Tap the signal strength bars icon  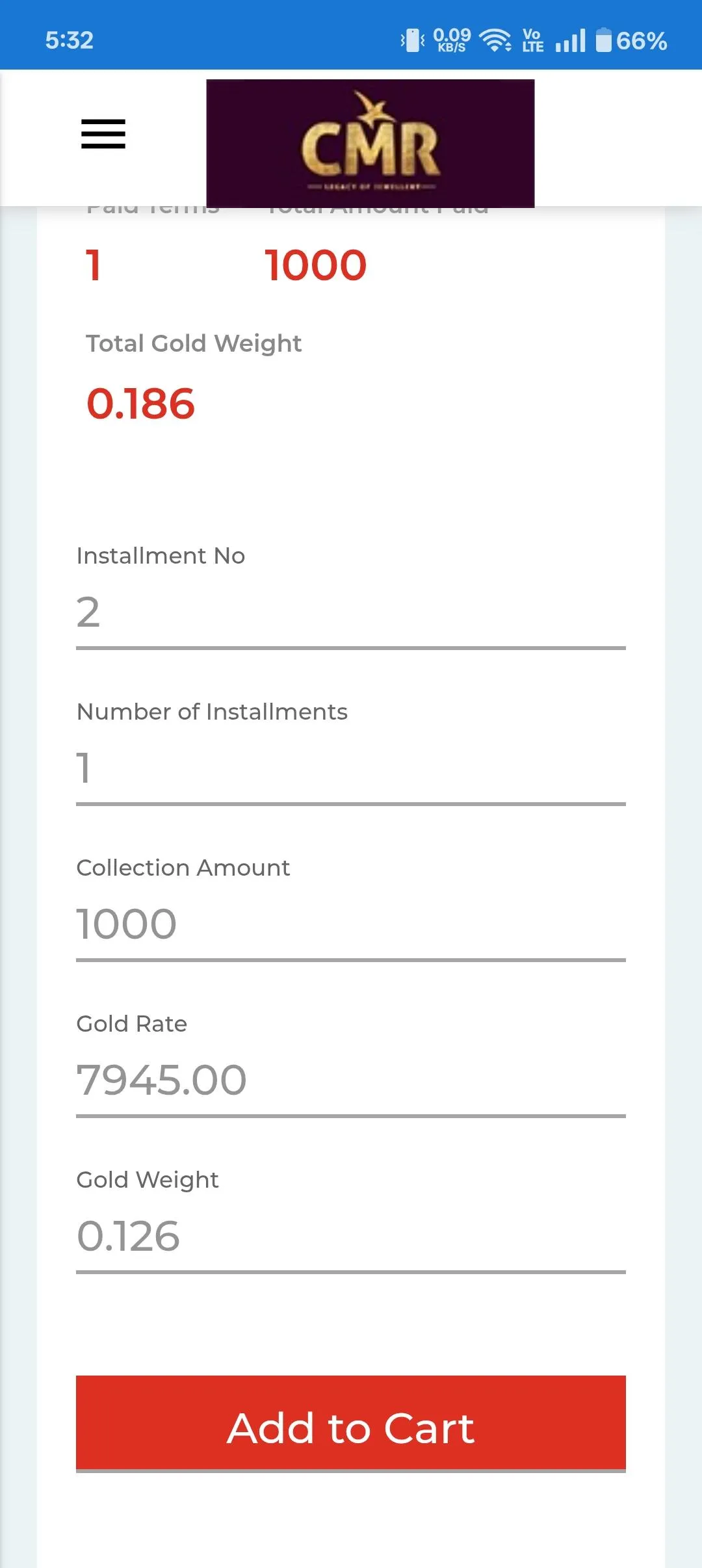[x=571, y=40]
